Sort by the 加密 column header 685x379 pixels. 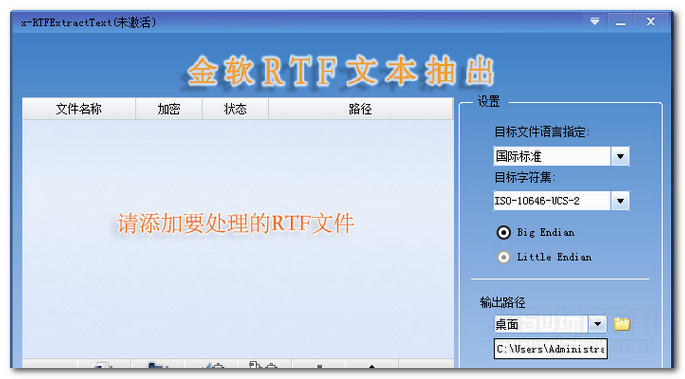pos(169,109)
